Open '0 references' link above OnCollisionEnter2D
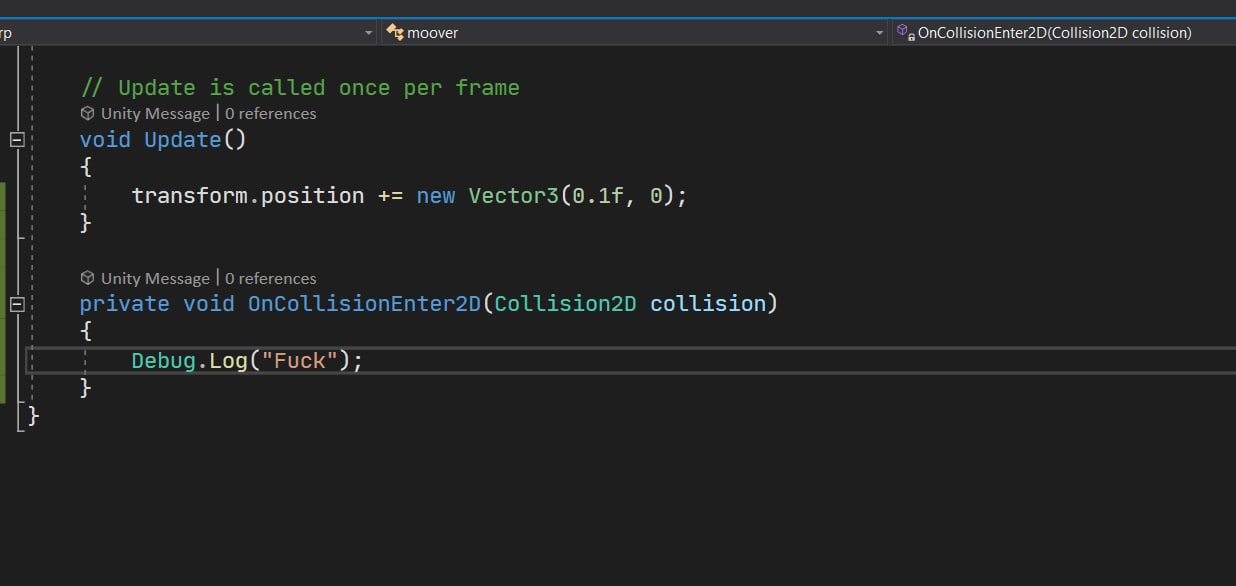 pyautogui.click(x=271, y=278)
